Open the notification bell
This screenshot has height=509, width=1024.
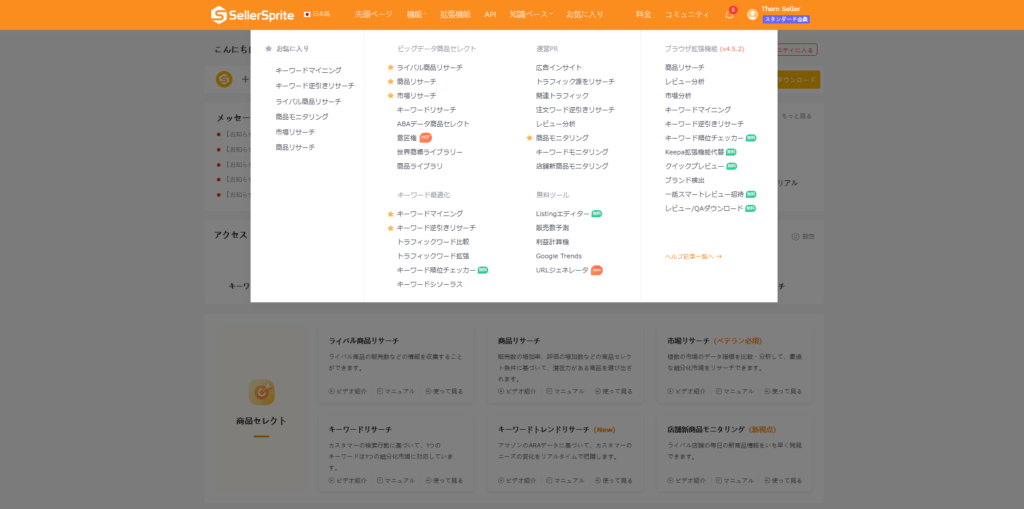[x=729, y=15]
